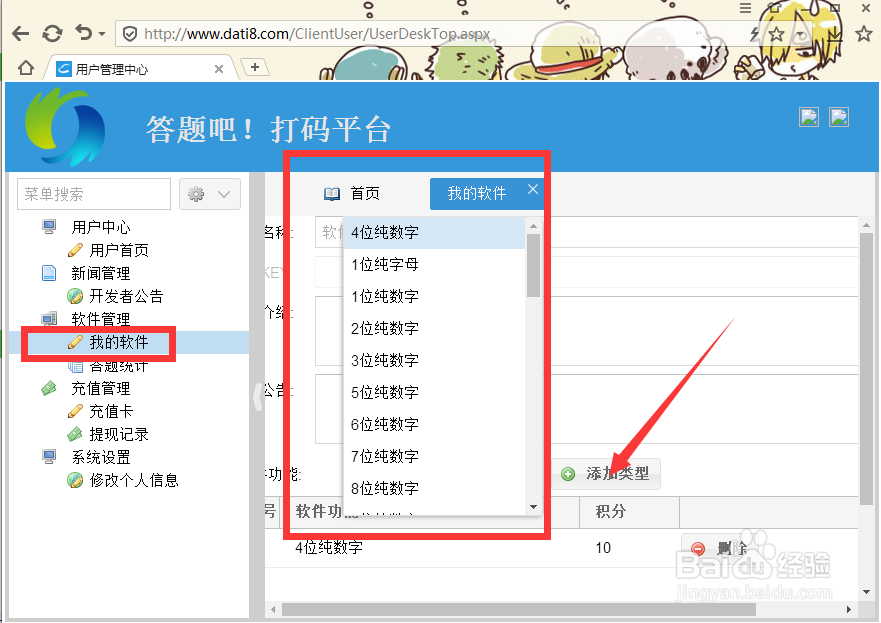The height and width of the screenshot is (623, 881).
Task: Click the security shield icon in address bar
Action: [130, 34]
